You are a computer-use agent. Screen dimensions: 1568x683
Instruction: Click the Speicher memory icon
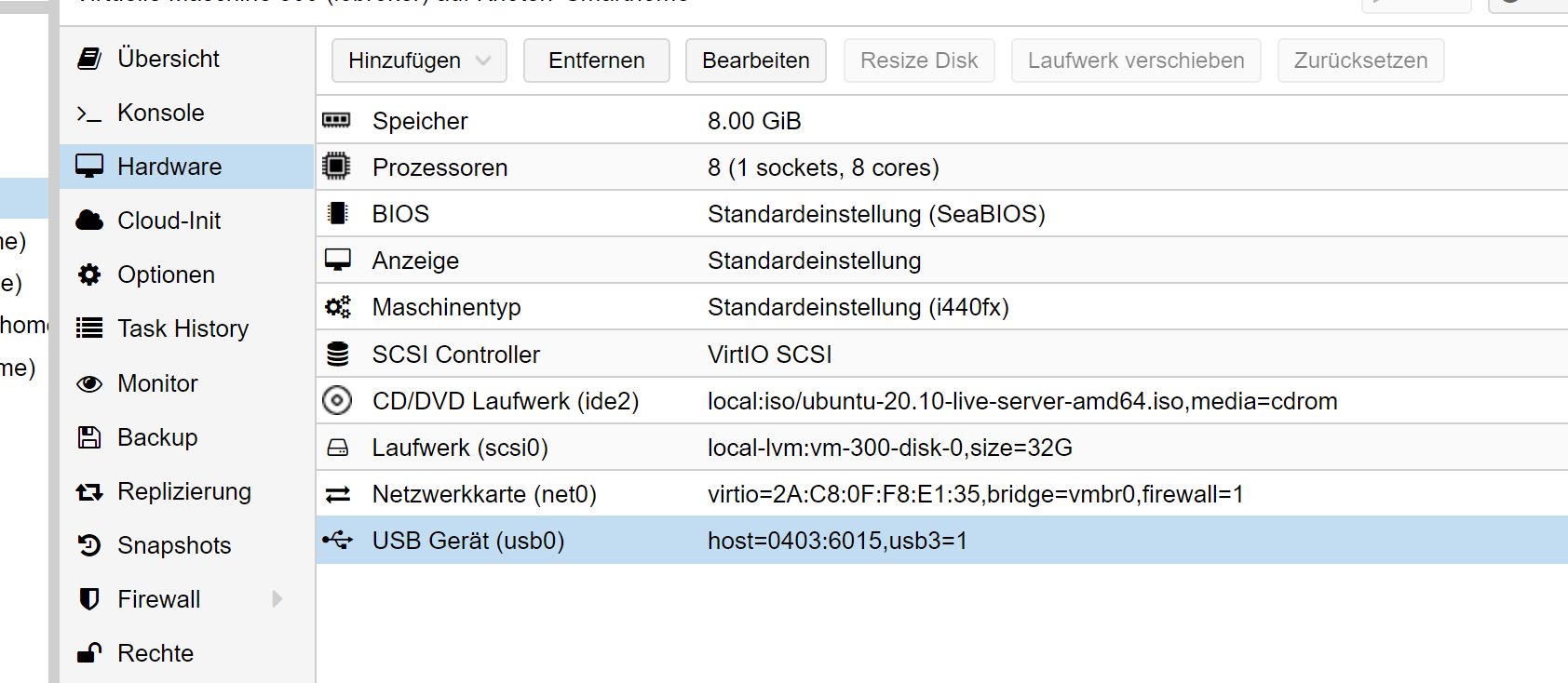click(x=336, y=120)
